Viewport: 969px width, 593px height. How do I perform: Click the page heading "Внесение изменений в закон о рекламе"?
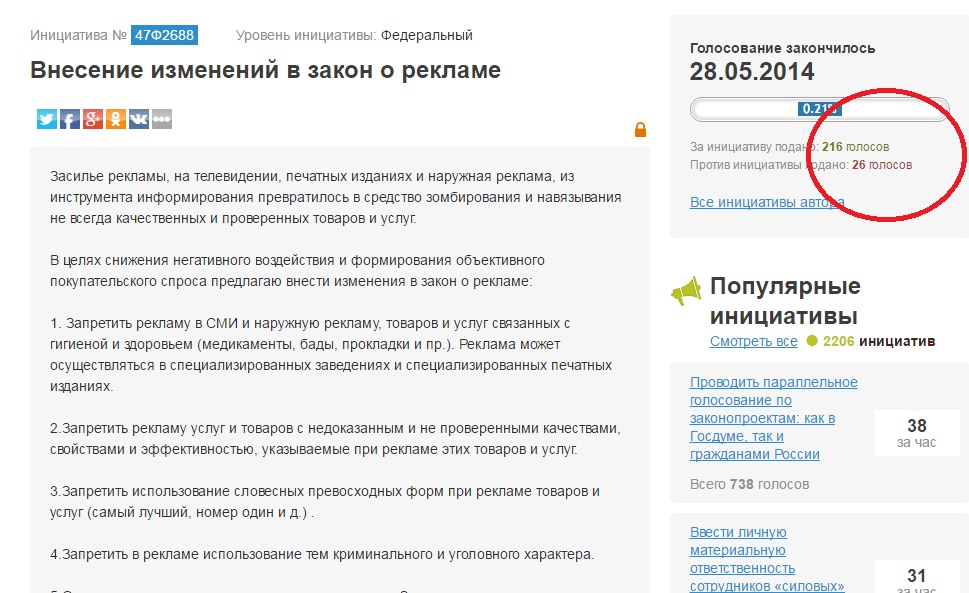coord(266,70)
